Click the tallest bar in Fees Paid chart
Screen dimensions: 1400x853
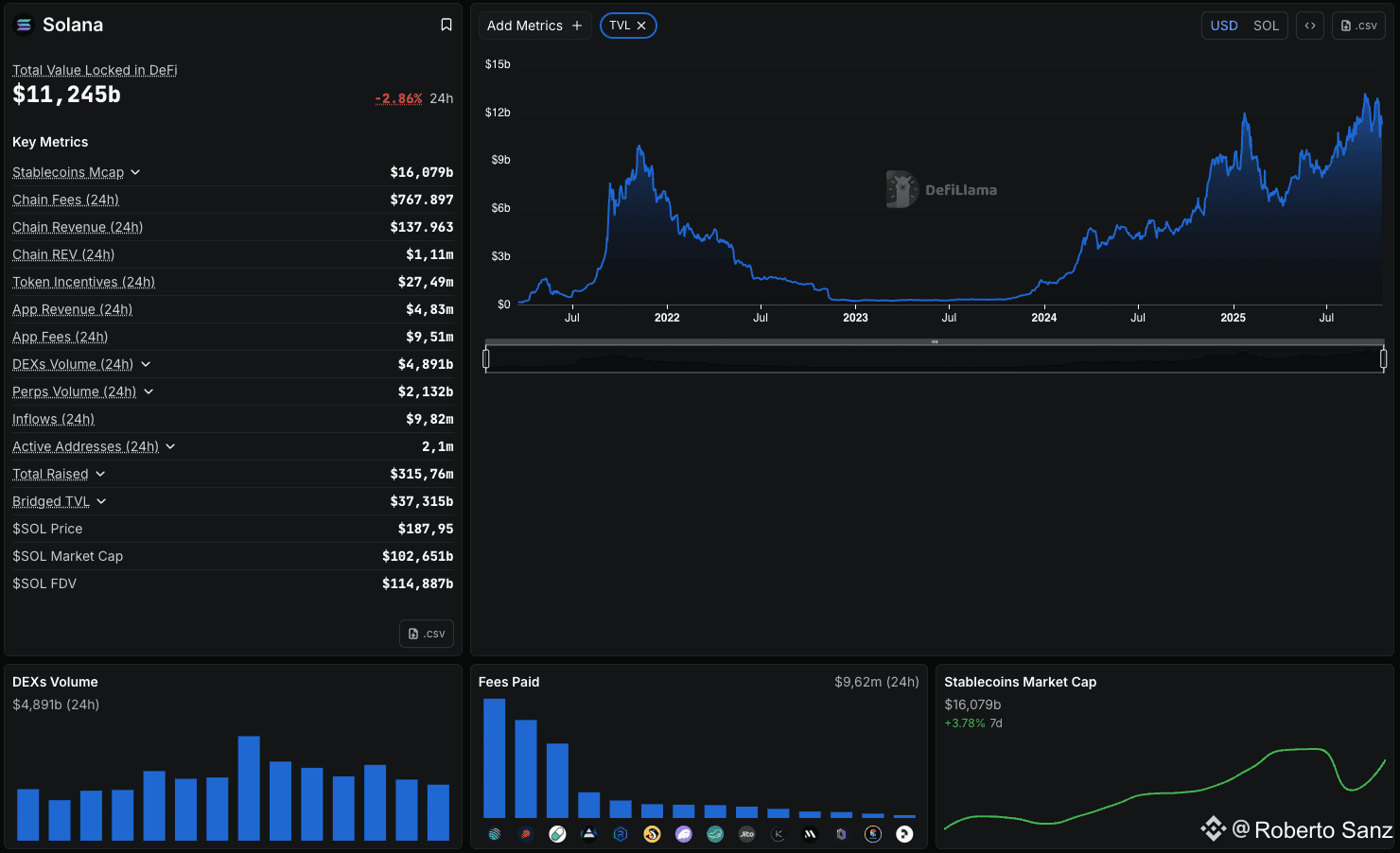coord(495,758)
